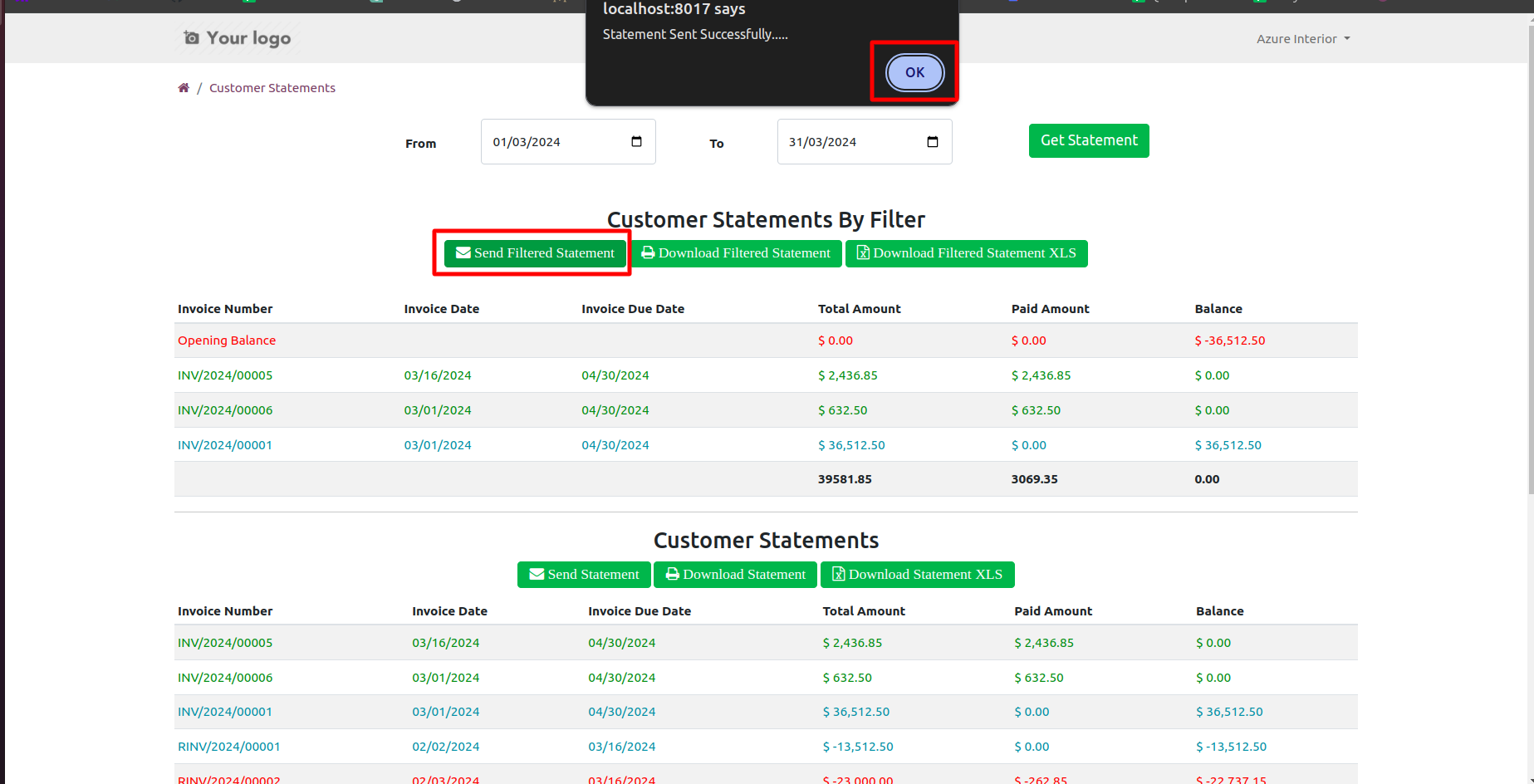Open the Azure Interior user dropdown

tap(1302, 39)
